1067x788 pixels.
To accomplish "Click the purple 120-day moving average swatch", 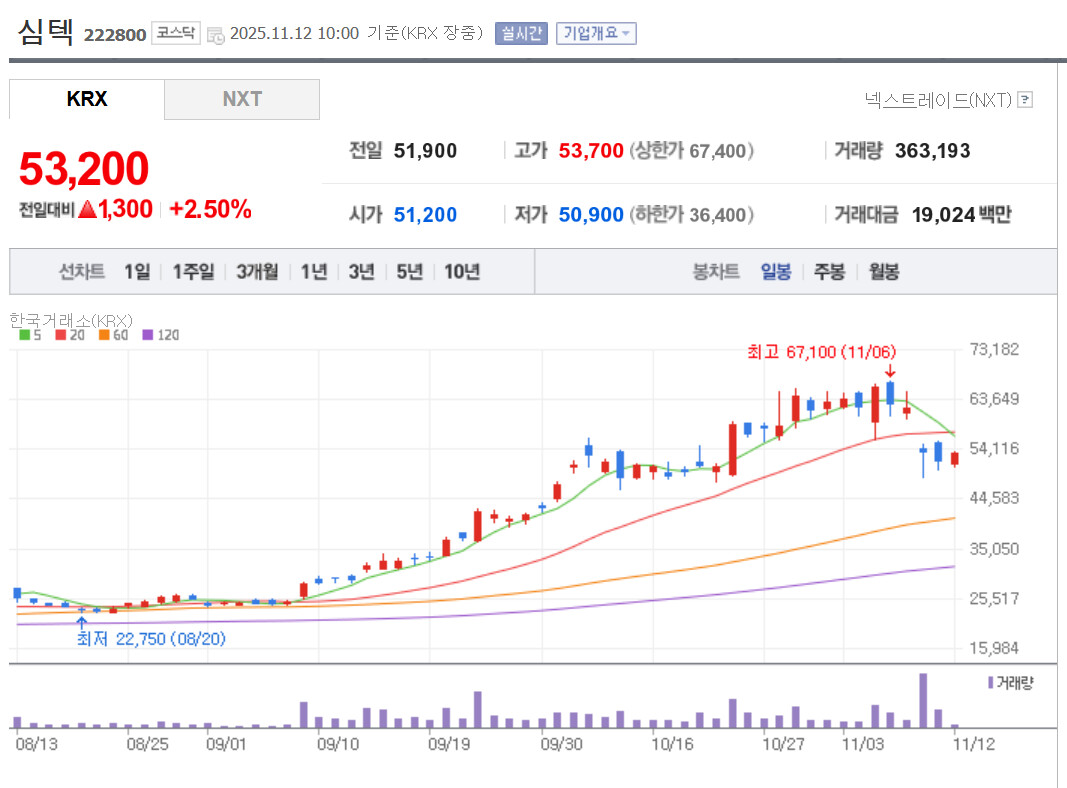I will 148,336.
